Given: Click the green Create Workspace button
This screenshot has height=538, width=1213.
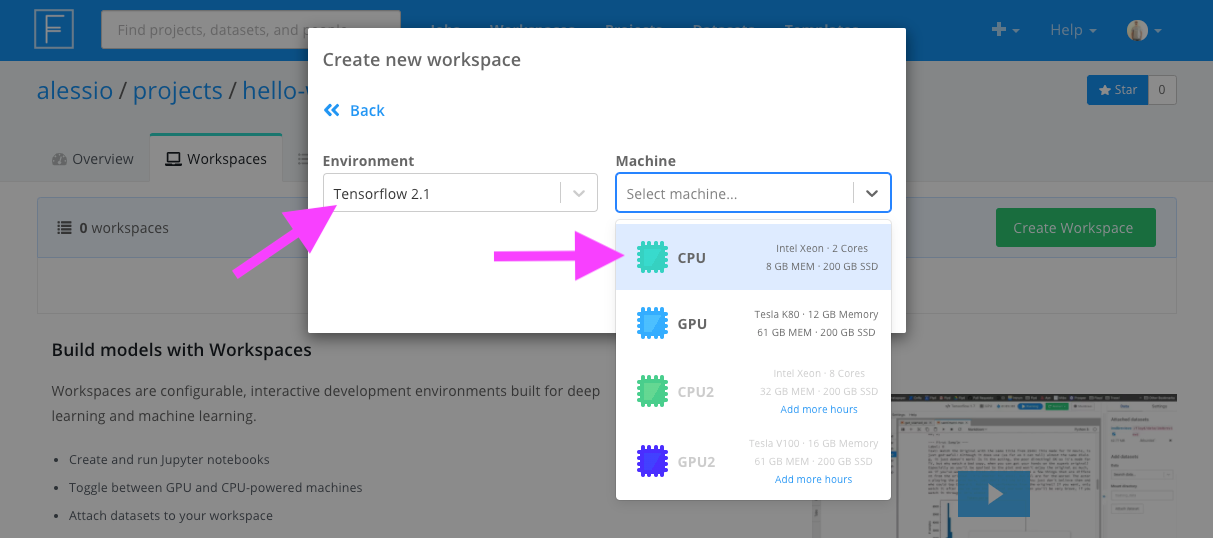Looking at the screenshot, I should 1075,228.
